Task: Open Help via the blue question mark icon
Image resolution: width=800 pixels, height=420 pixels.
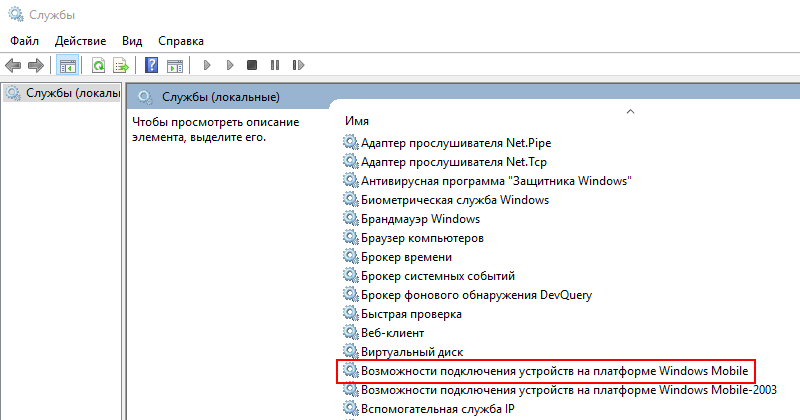Action: [x=152, y=65]
